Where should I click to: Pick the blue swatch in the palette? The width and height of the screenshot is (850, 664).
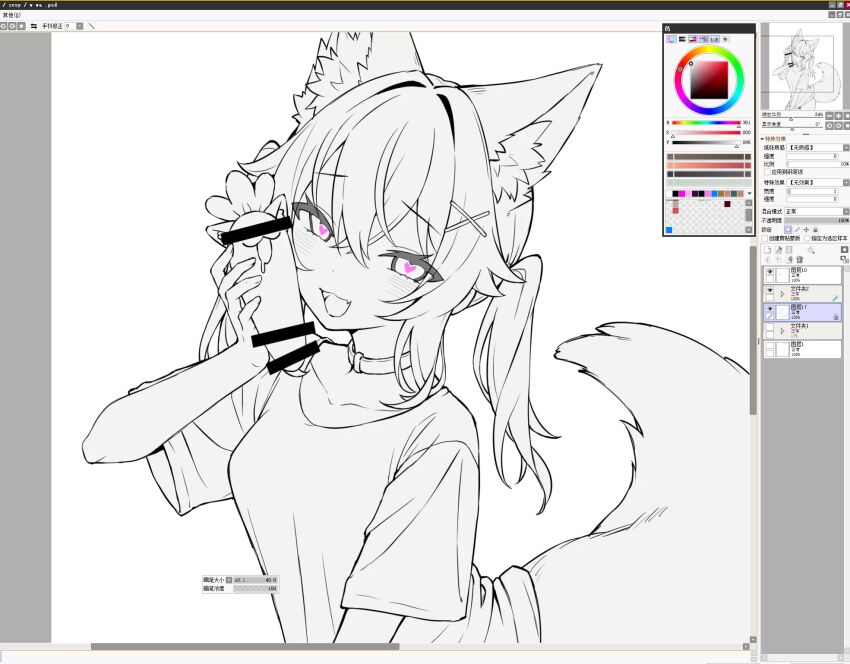(669, 230)
